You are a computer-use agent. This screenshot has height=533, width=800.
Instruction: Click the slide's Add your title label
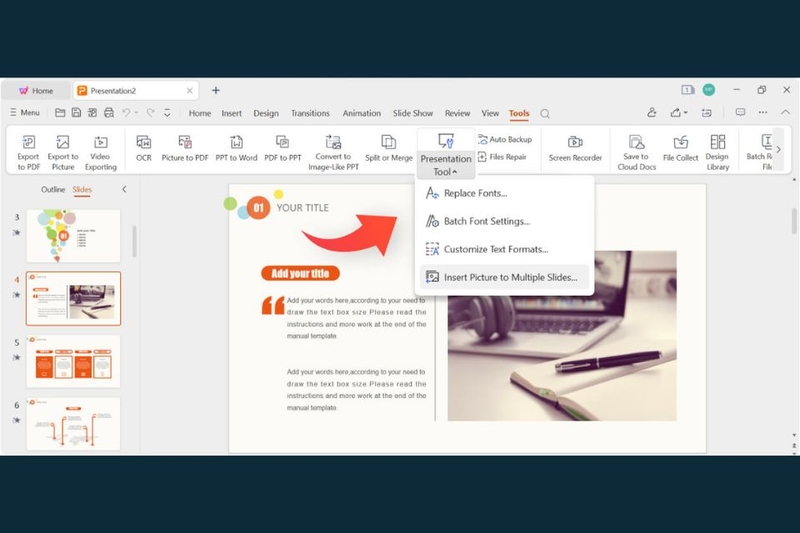tap(300, 273)
